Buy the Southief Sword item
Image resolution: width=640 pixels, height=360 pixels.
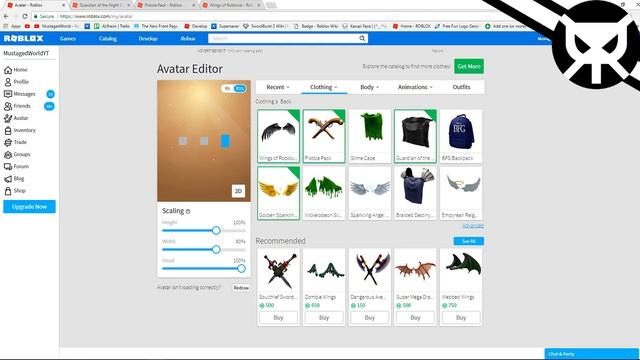278,318
